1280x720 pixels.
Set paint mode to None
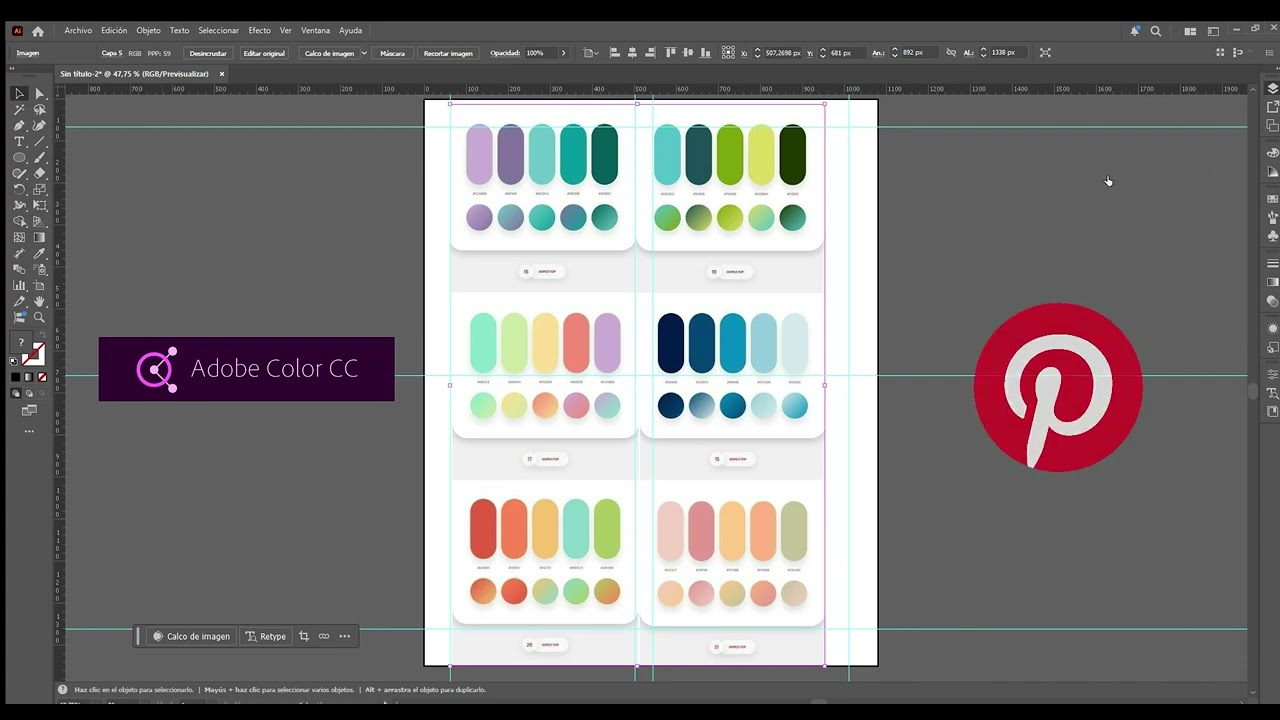pyautogui.click(x=41, y=377)
